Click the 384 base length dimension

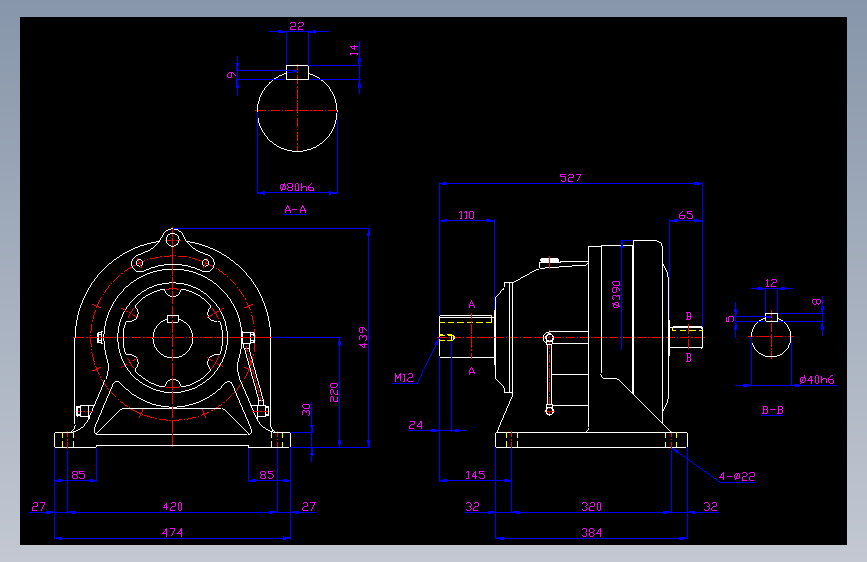point(591,532)
